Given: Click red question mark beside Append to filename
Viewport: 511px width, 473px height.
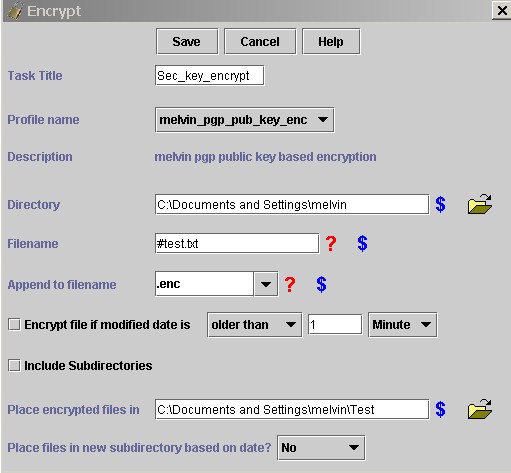Looking at the screenshot, I should 290,284.
